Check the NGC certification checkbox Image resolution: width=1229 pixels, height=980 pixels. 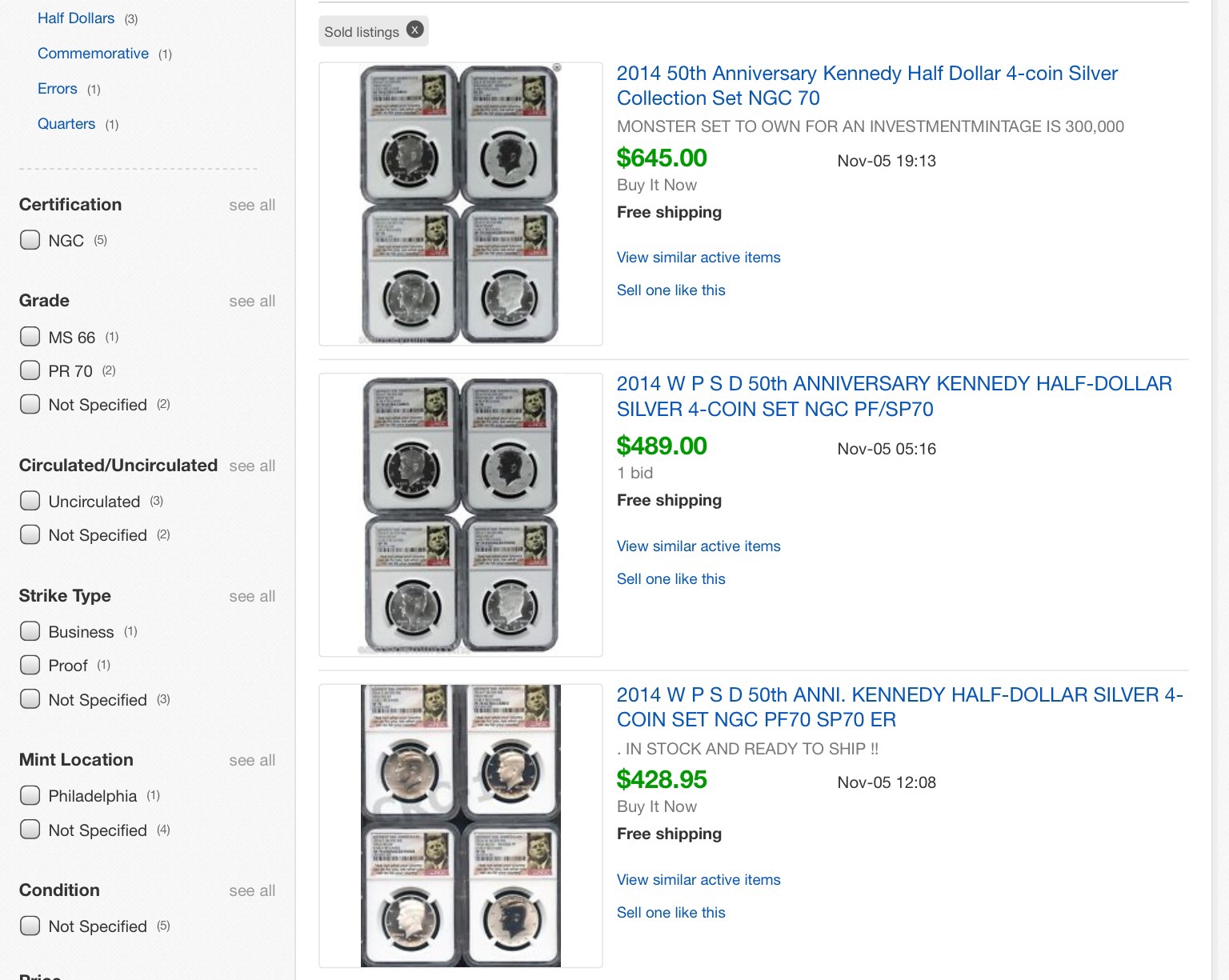30,240
